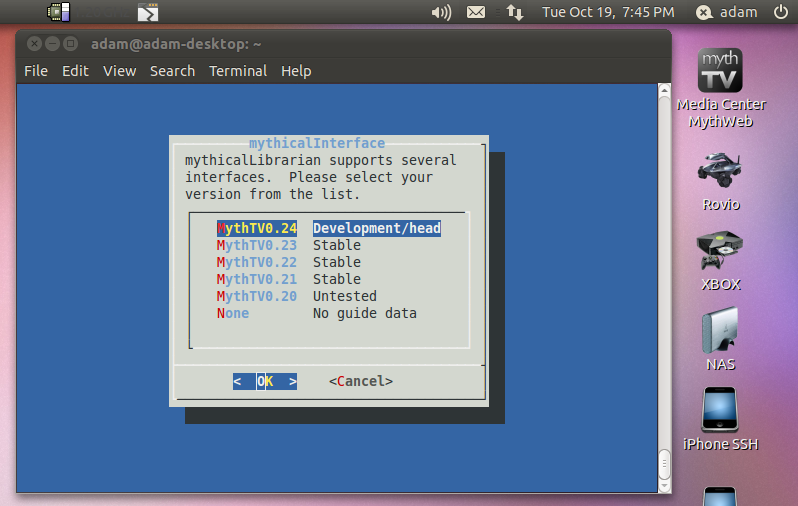Open the XBOX desktop shortcut
798x506 pixels.
(720, 261)
